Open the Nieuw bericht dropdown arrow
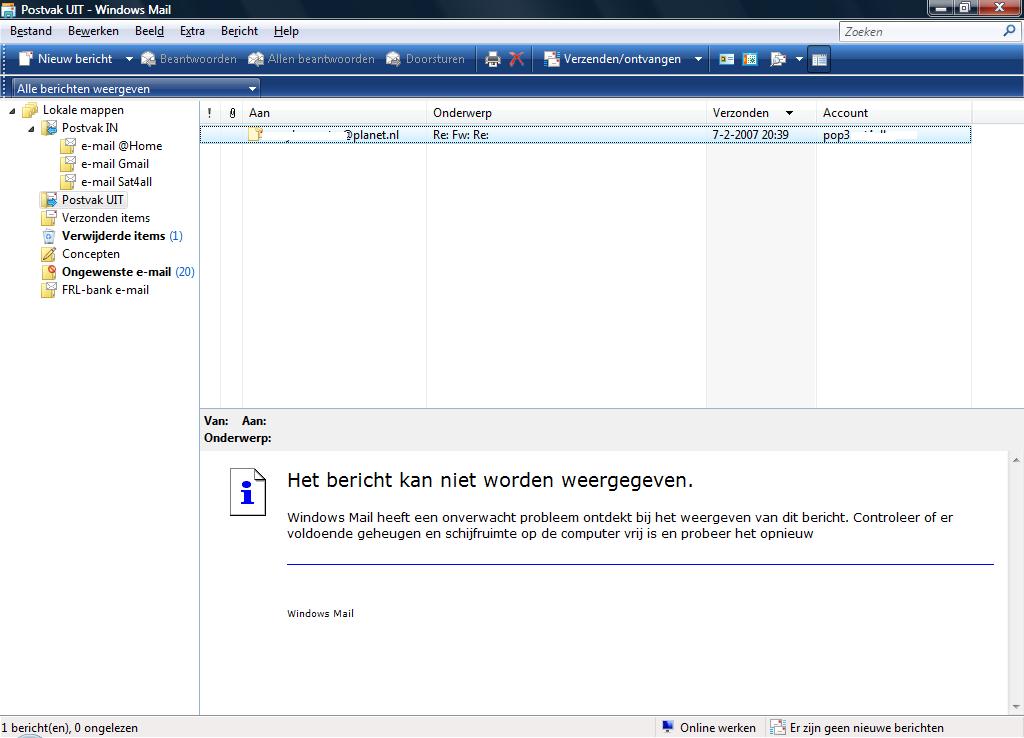 pyautogui.click(x=129, y=59)
